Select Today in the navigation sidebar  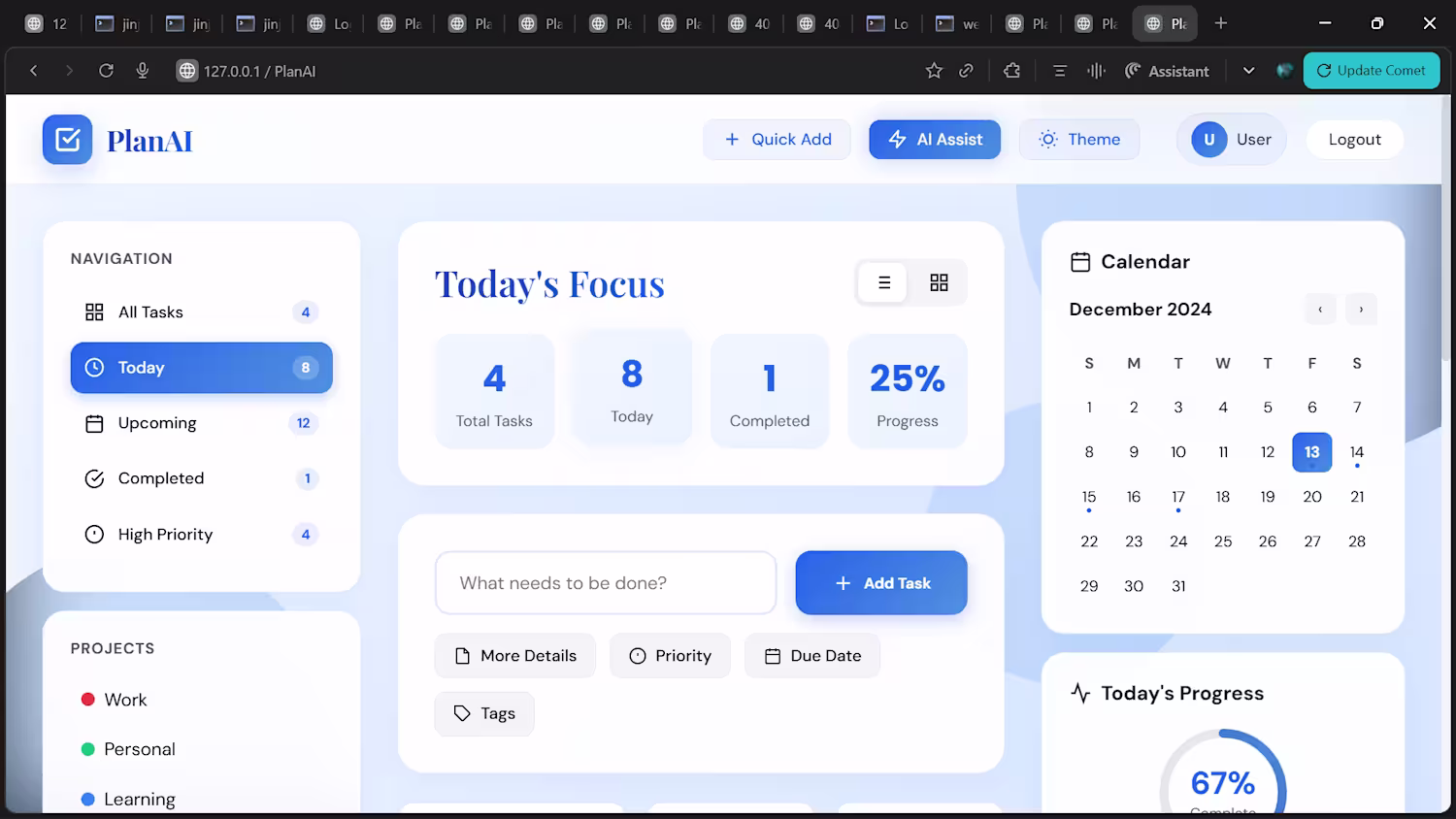[x=202, y=368]
